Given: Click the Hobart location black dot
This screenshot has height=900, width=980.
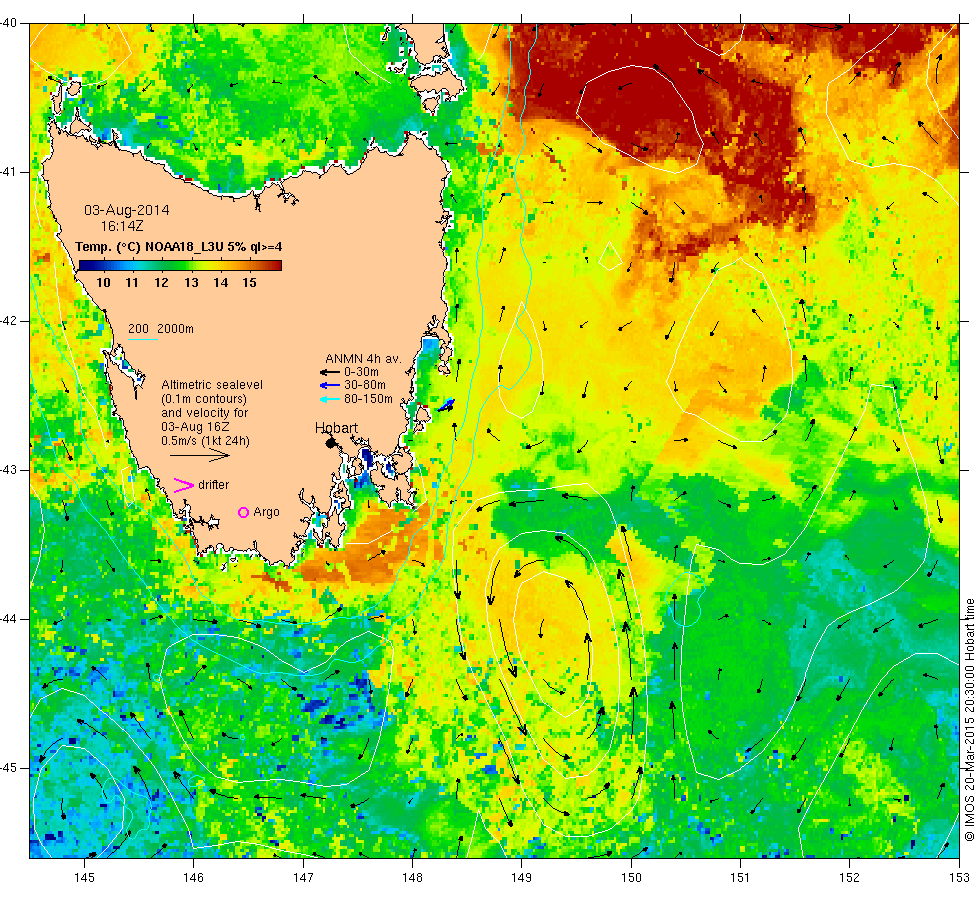Looking at the screenshot, I should (x=331, y=443).
